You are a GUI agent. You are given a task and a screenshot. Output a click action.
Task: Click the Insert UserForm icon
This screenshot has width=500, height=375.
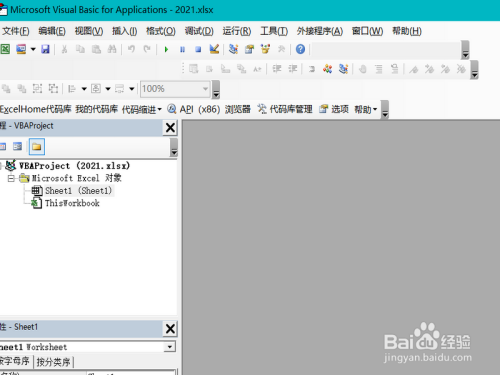coord(21,49)
